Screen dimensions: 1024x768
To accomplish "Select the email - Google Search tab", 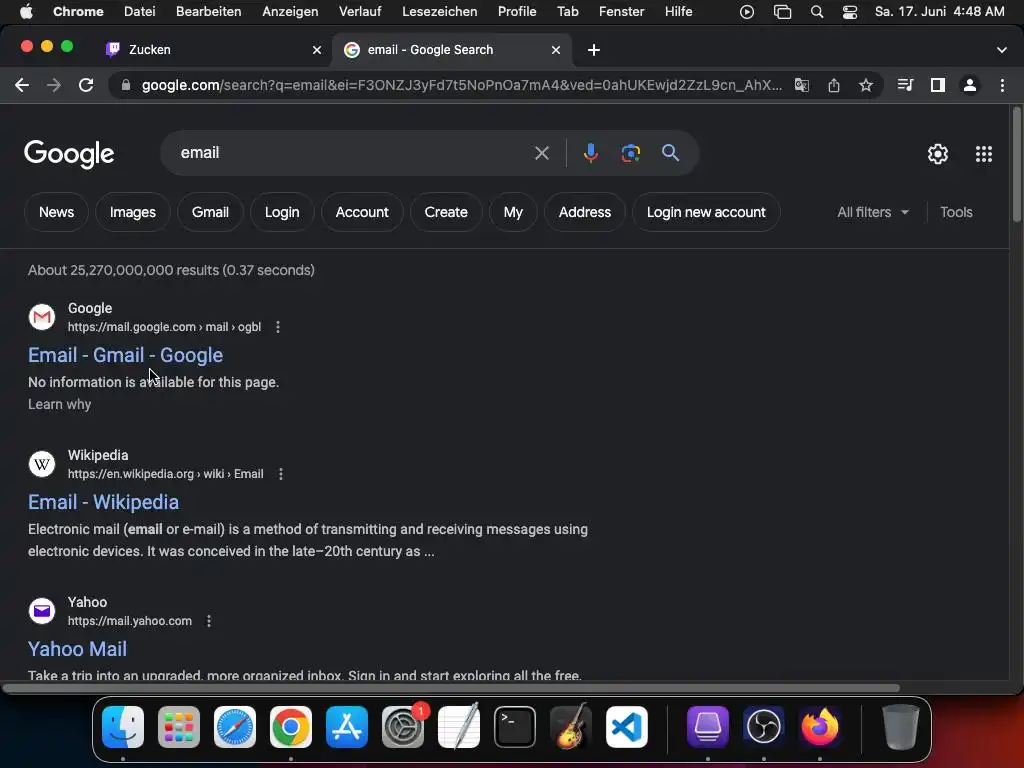I will (x=452, y=50).
